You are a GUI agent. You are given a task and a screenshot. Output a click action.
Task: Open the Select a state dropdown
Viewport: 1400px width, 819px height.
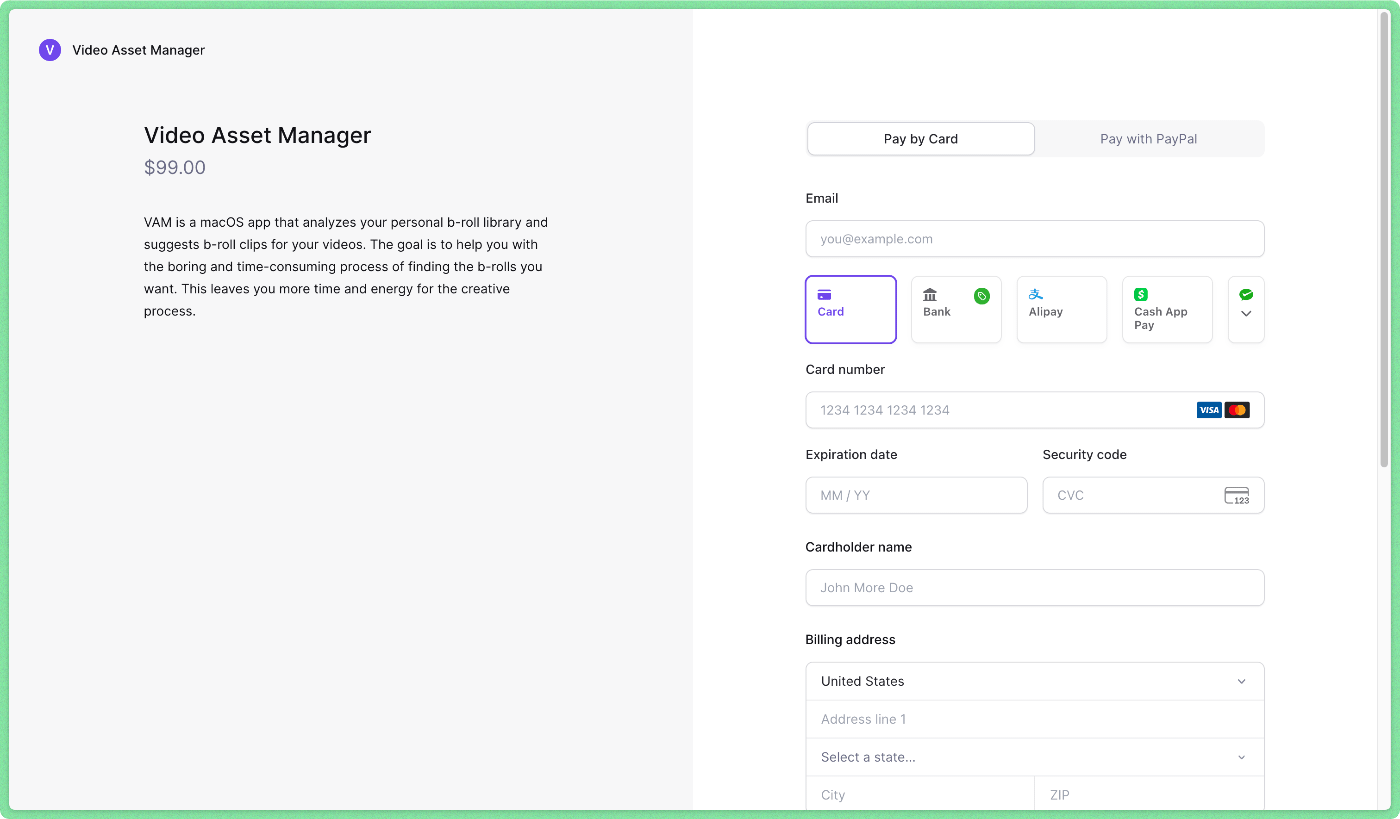pyautogui.click(x=1035, y=757)
